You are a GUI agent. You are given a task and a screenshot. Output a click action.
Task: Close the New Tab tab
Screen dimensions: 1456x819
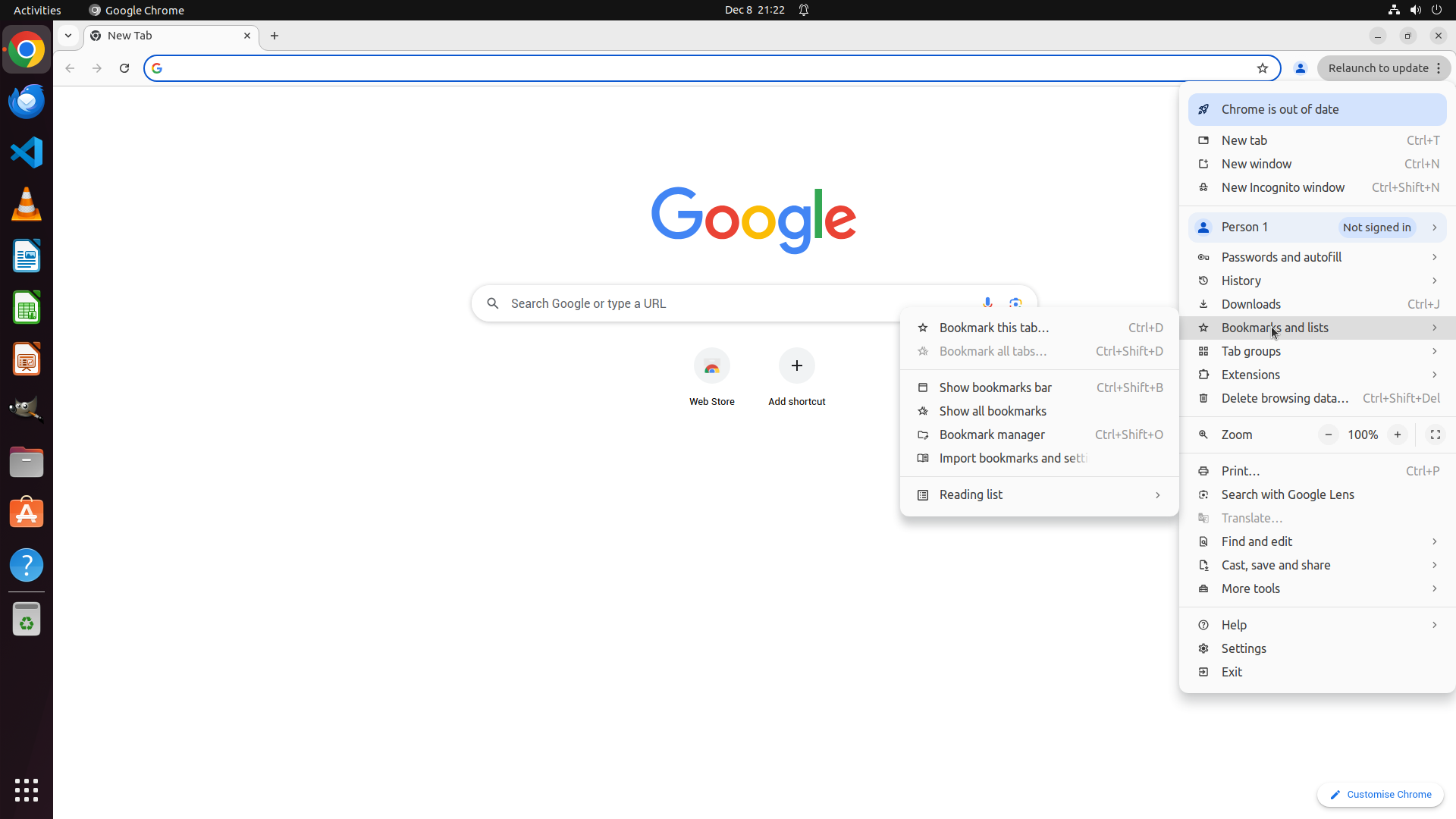(x=247, y=36)
